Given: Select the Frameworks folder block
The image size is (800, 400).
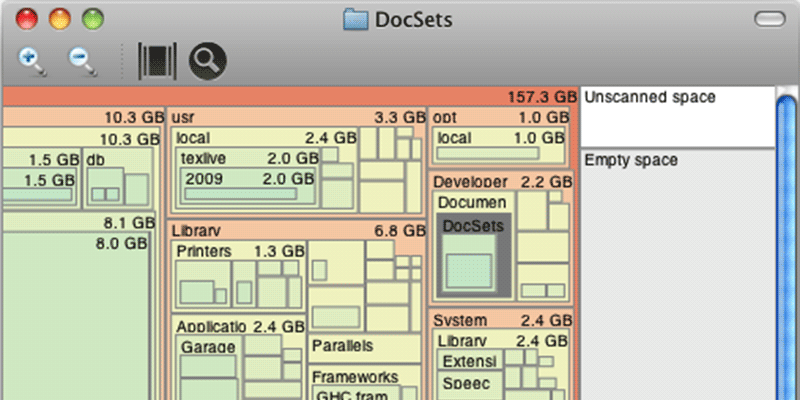Looking at the screenshot, I should pyautogui.click(x=355, y=377).
